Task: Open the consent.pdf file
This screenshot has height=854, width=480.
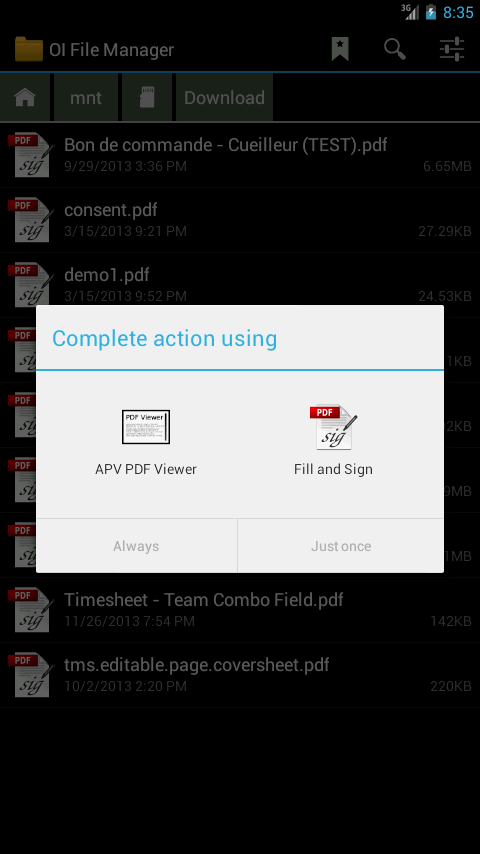Action: pos(240,220)
